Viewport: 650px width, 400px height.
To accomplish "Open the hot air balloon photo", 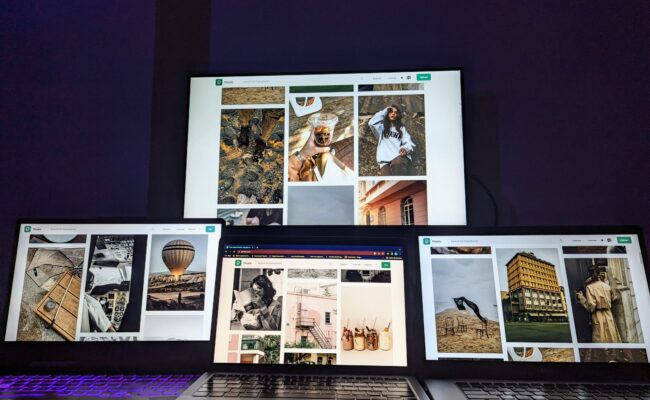I will [177, 272].
